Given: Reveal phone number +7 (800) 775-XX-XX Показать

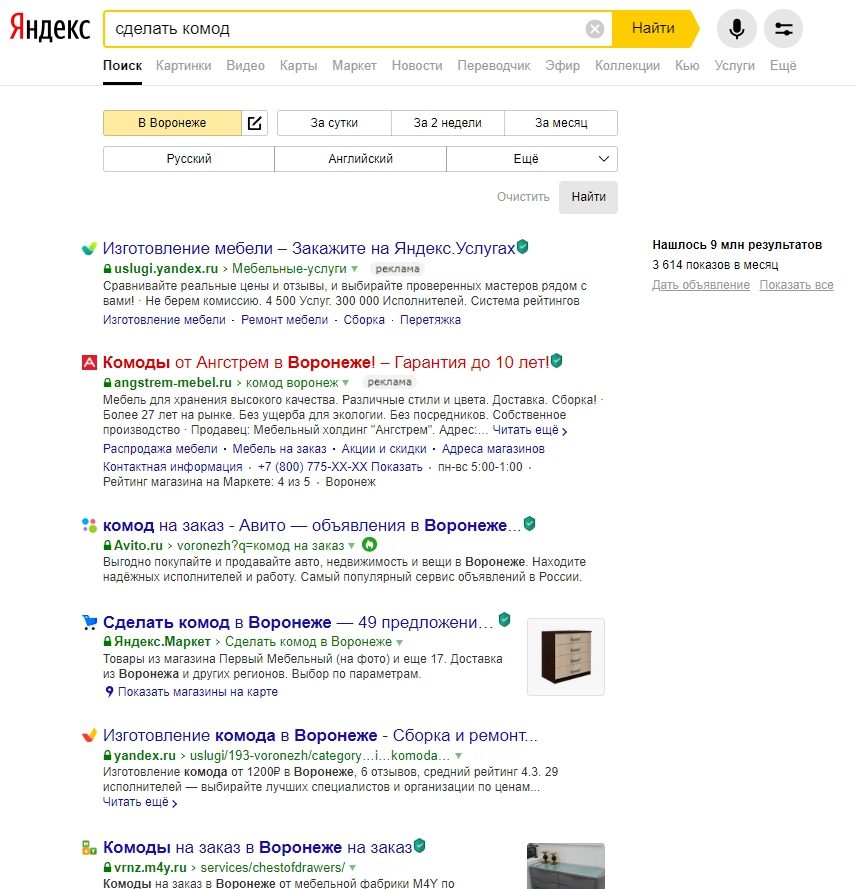Looking at the screenshot, I should (x=340, y=467).
